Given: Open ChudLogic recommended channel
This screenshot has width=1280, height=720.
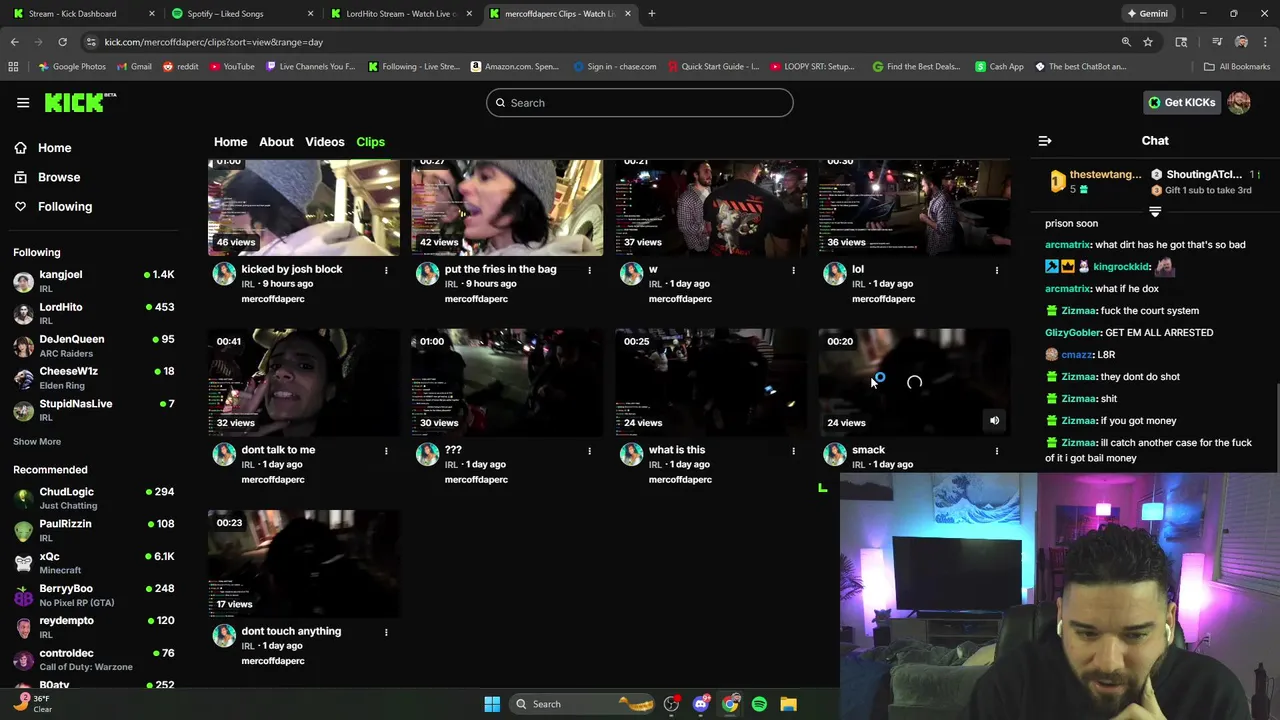Looking at the screenshot, I should [94, 498].
